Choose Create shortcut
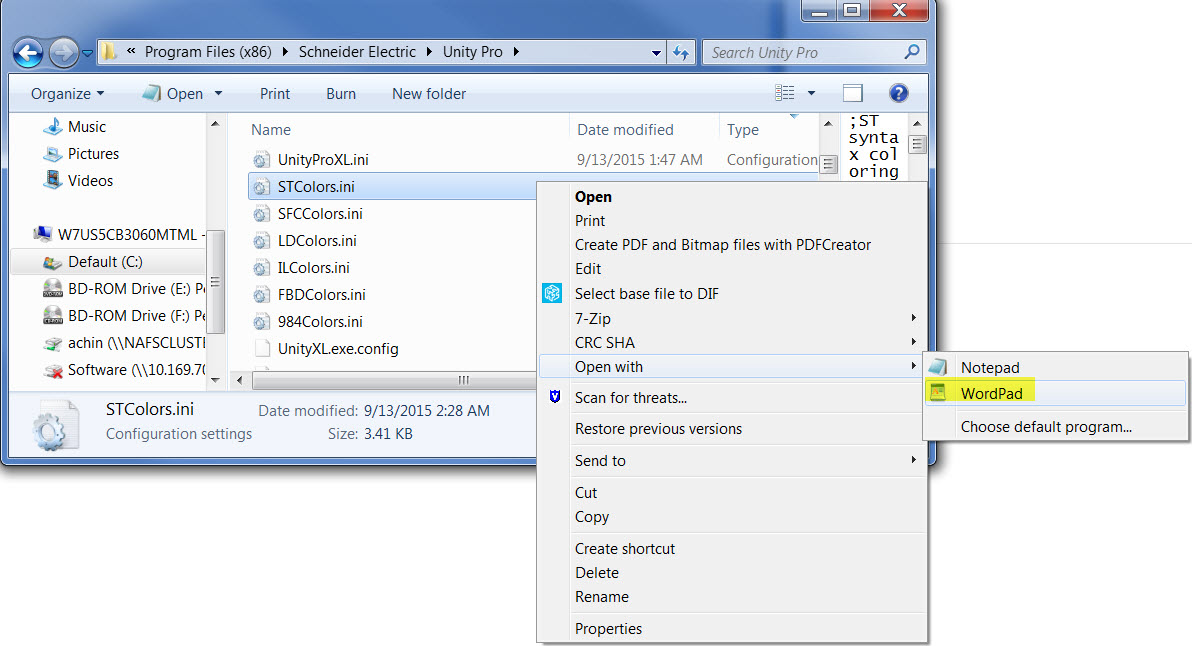Image resolution: width=1192 pixels, height=646 pixels. [625, 549]
